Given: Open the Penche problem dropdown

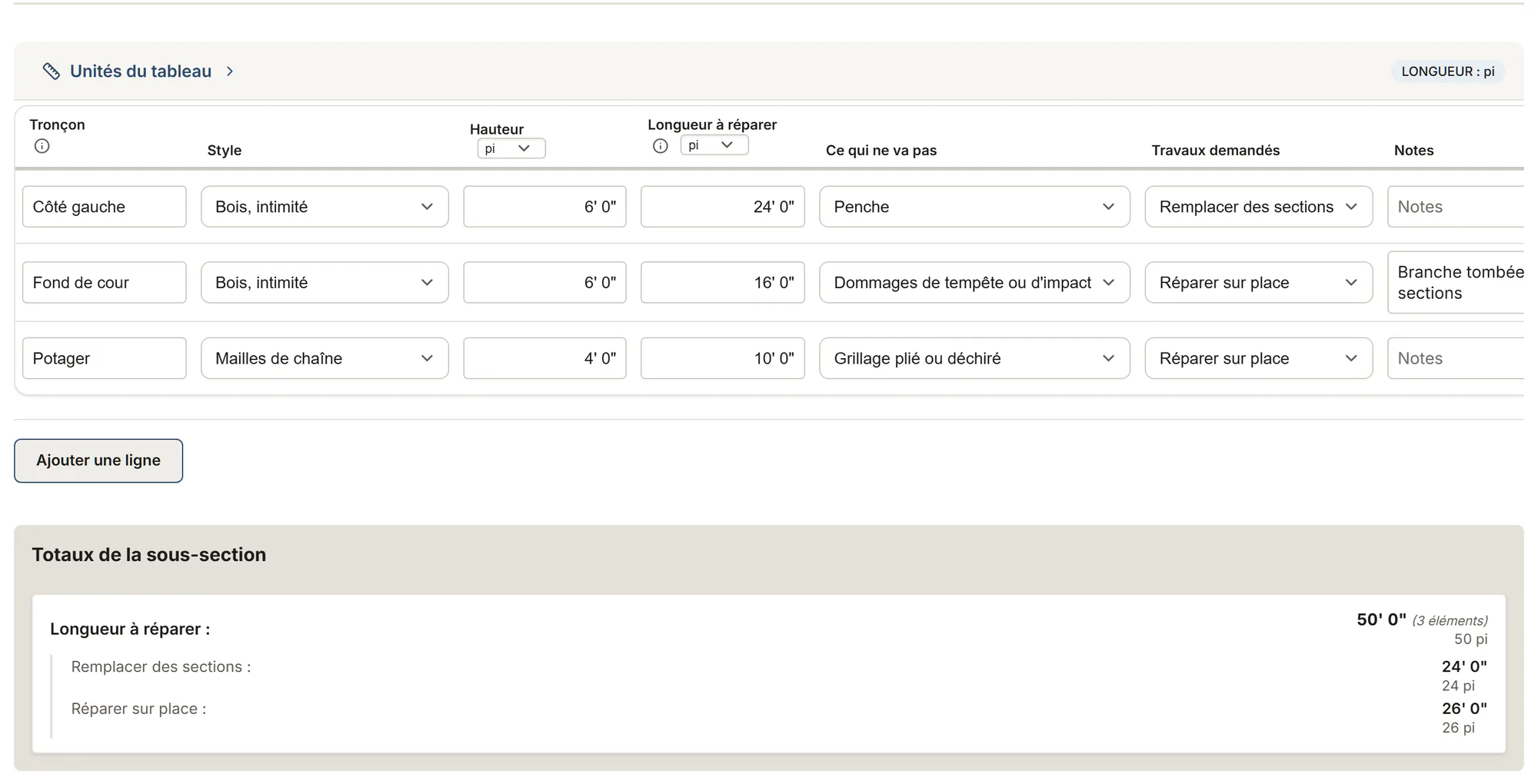Looking at the screenshot, I should click(974, 207).
